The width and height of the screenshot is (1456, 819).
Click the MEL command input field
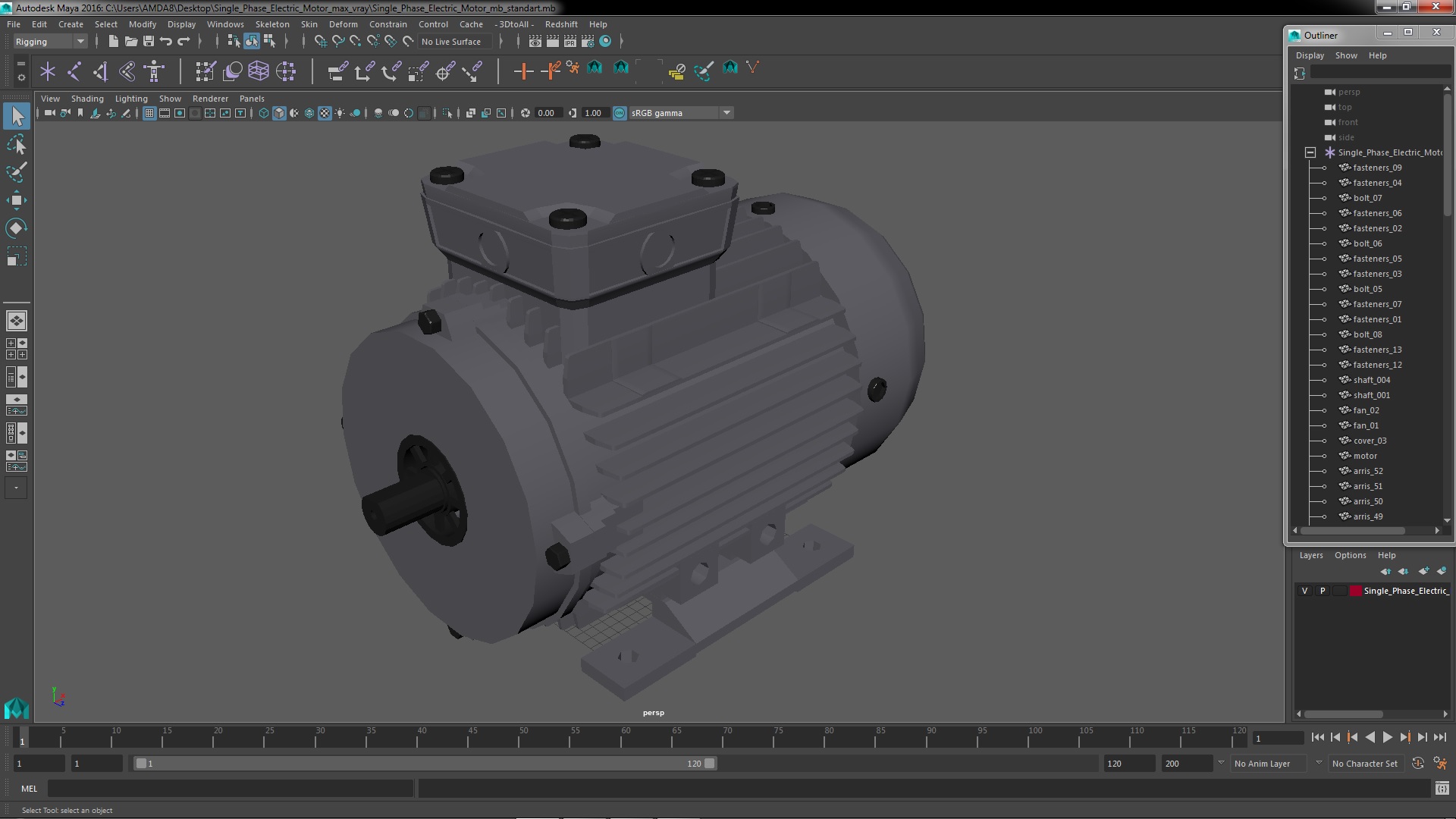point(231,789)
